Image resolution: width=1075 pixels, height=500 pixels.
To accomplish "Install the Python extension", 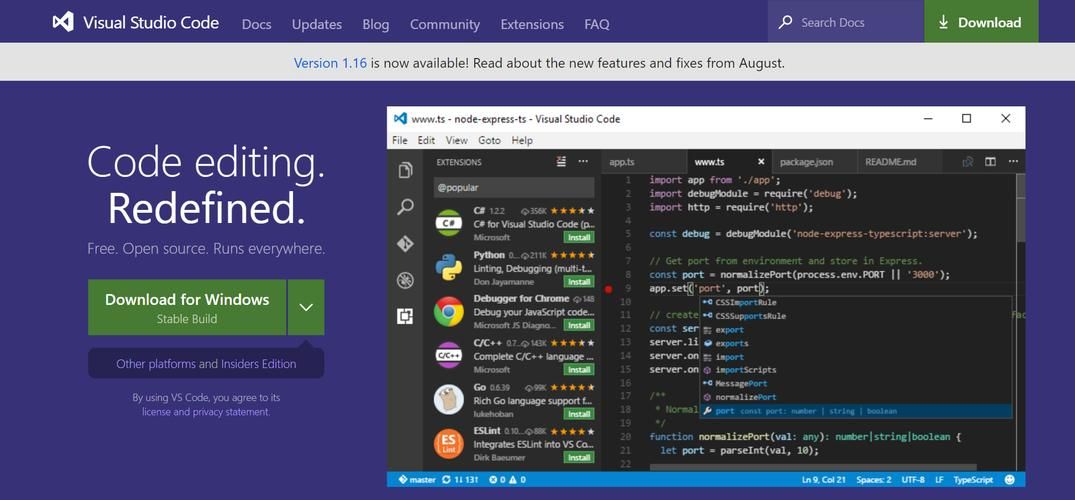I will (579, 282).
